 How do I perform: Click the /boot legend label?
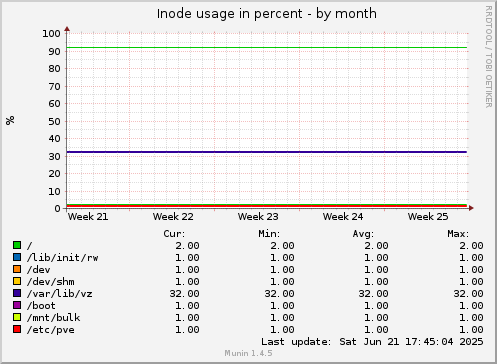41,306
